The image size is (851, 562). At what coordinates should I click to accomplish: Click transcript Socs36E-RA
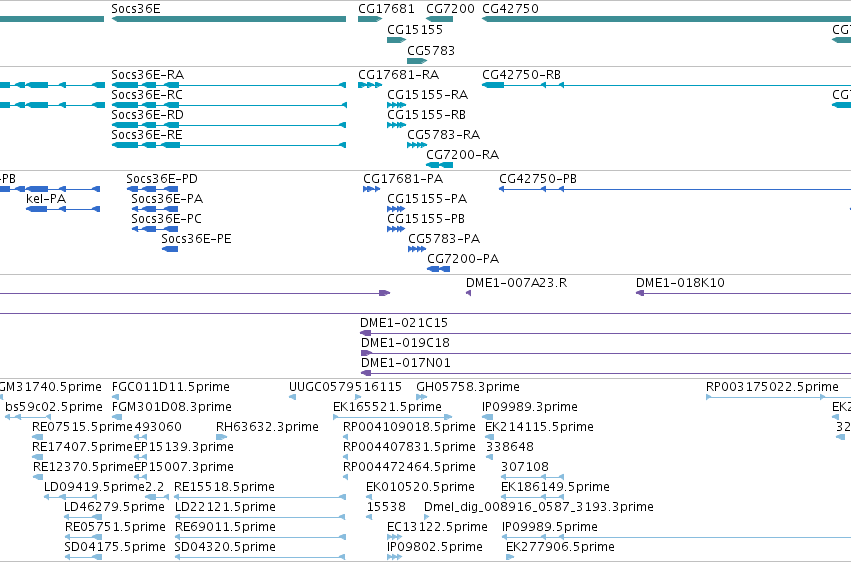point(228,85)
